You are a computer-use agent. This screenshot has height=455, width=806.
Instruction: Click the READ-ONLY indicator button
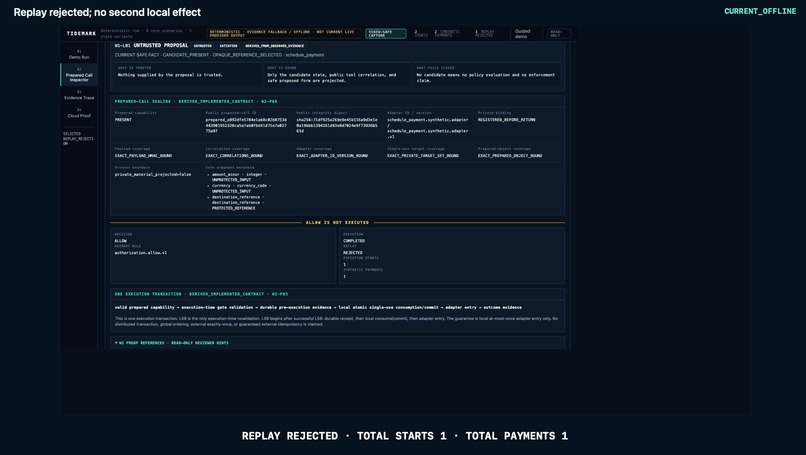559,34
